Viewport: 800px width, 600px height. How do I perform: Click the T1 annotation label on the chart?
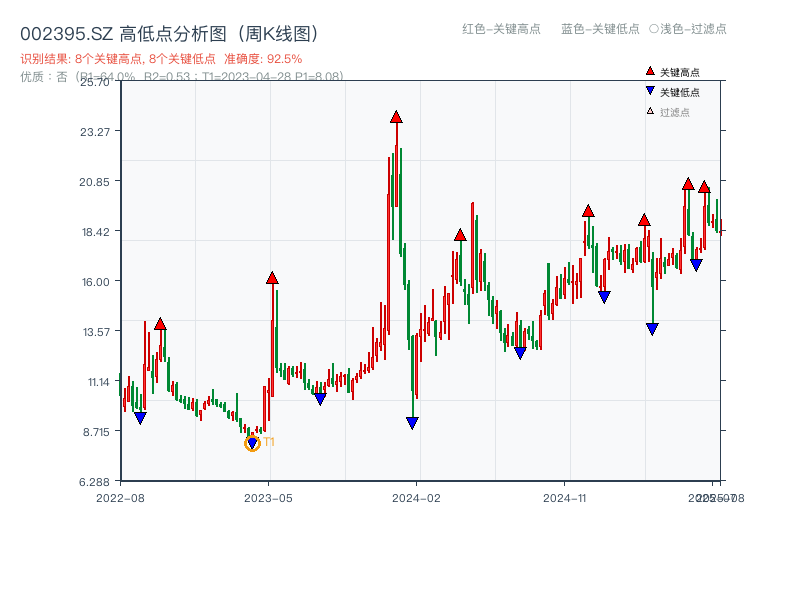coord(267,440)
